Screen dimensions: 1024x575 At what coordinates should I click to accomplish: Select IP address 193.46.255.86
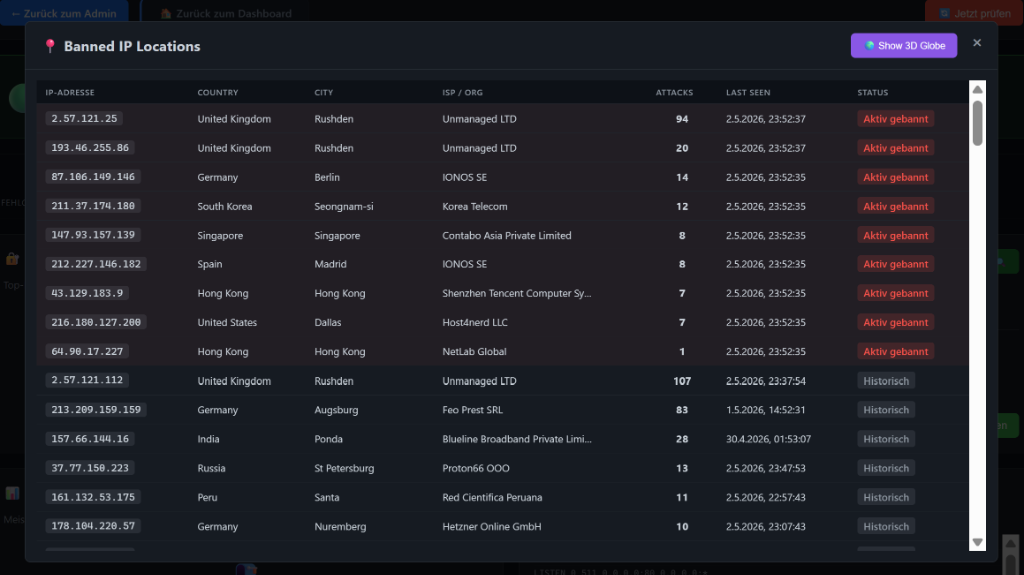coord(90,148)
